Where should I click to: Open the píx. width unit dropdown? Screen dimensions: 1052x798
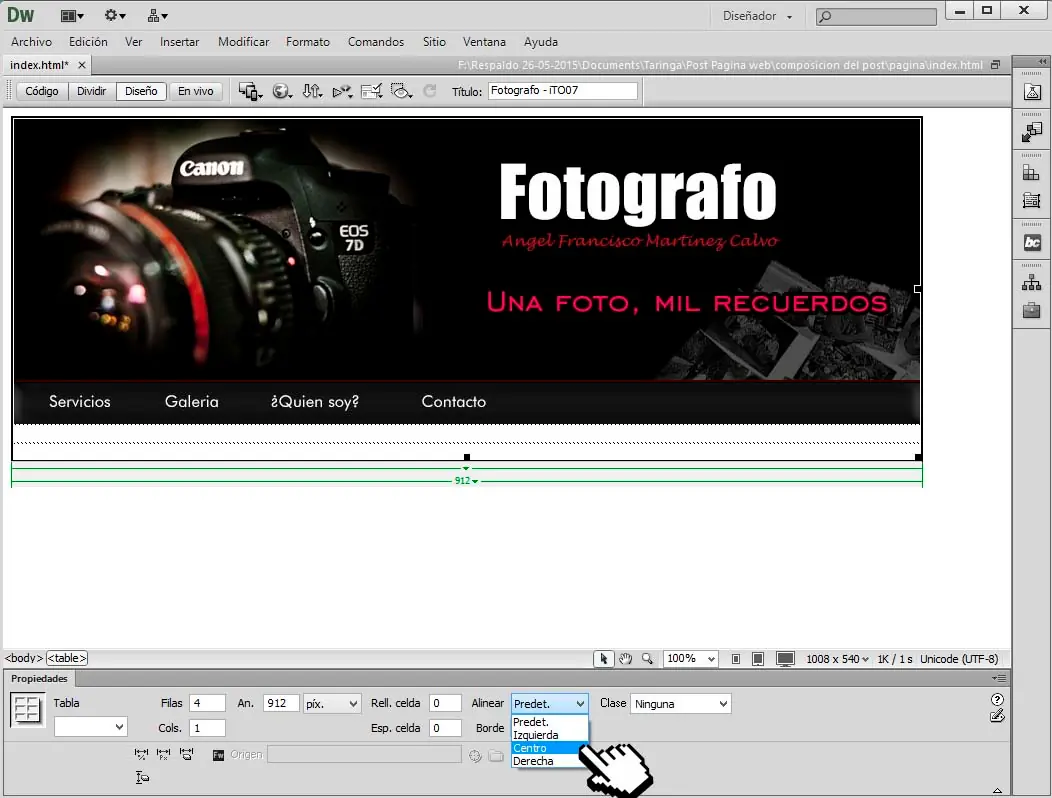332,703
